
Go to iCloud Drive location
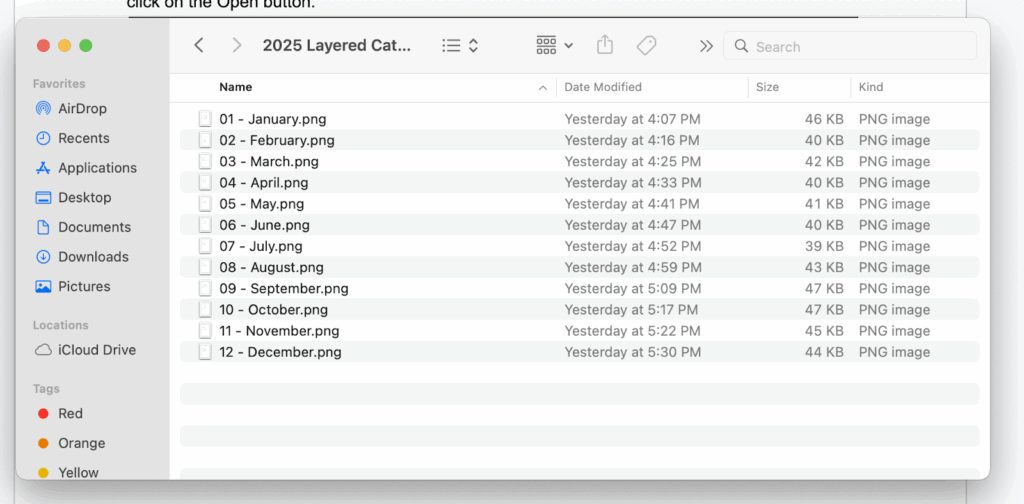pyautogui.click(x=96, y=350)
